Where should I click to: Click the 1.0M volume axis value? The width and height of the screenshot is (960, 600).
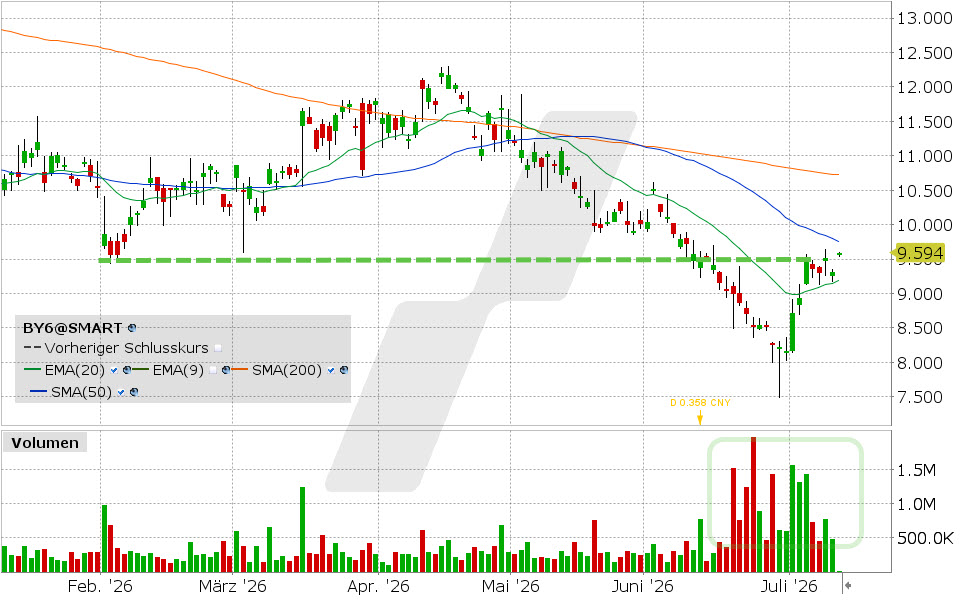click(x=917, y=504)
